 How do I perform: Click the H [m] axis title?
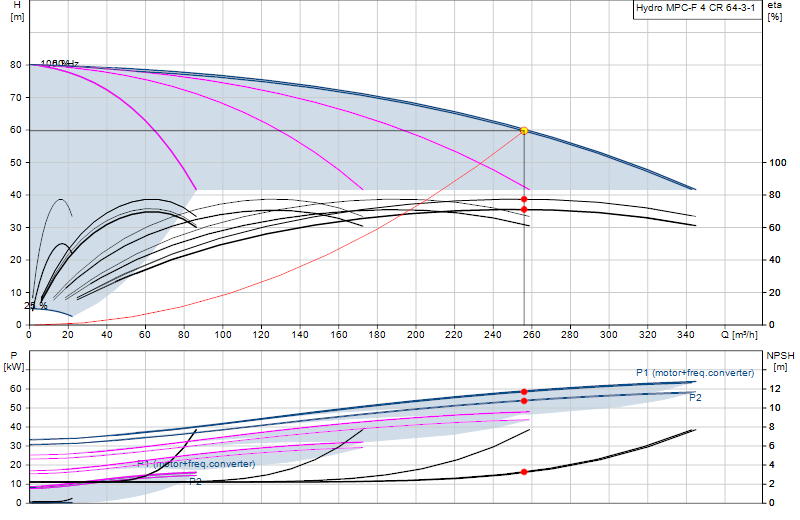click(x=17, y=11)
